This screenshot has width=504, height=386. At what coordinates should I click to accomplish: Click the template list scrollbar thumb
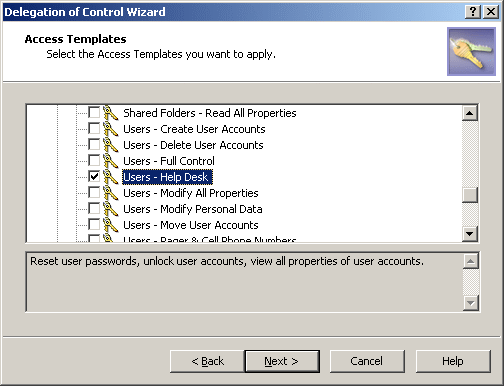pyautogui.click(x=470, y=195)
